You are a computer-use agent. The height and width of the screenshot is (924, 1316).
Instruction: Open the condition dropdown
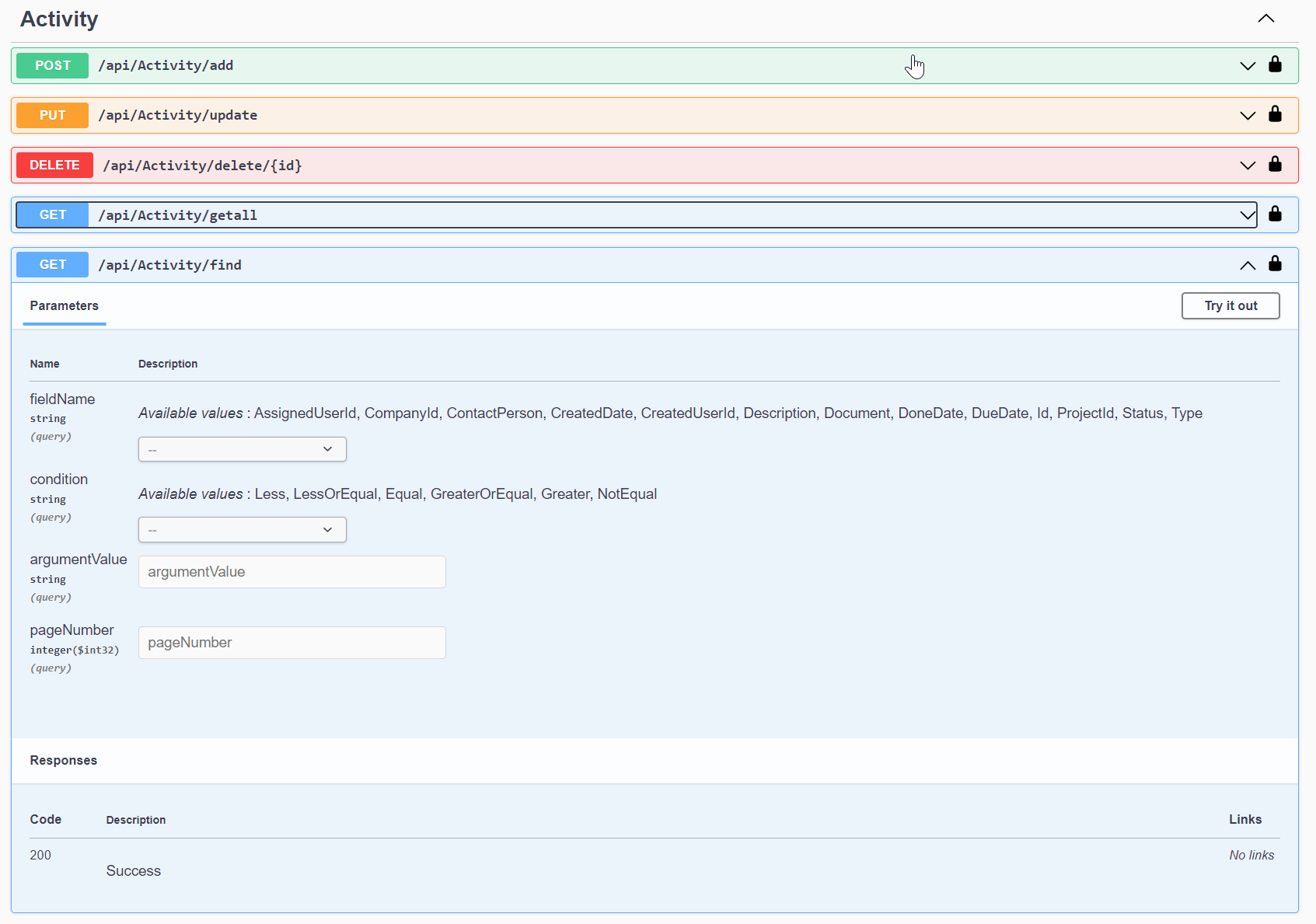pos(242,530)
